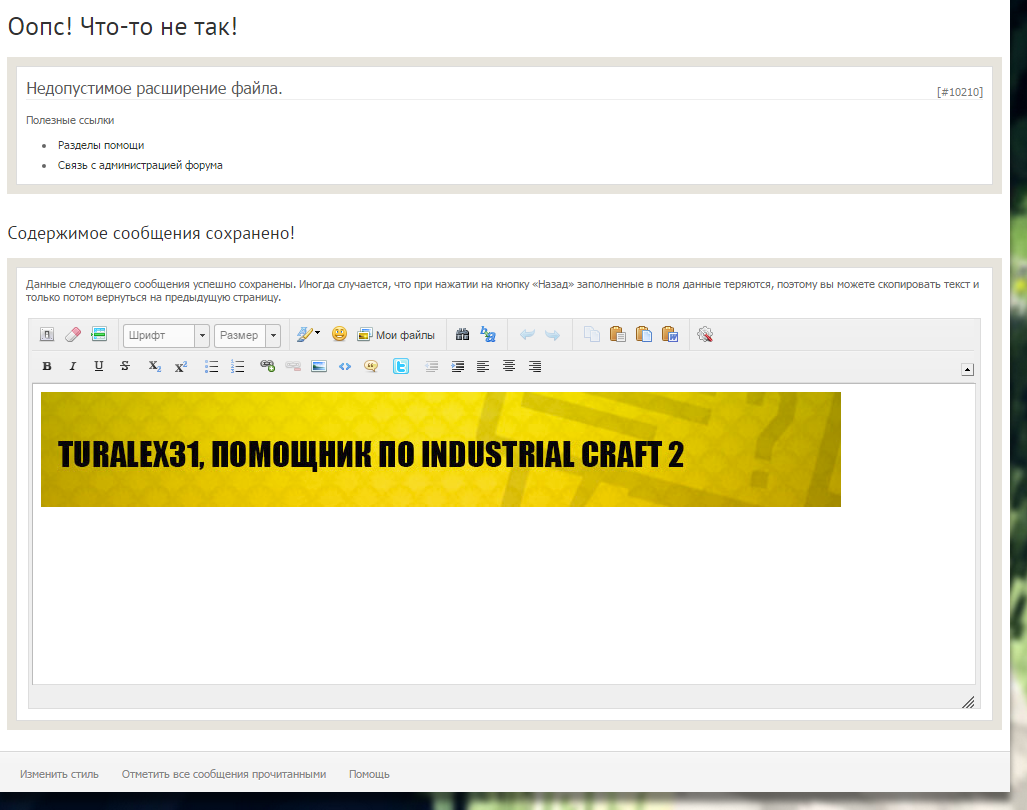This screenshot has width=1027, height=810.
Task: Click the editor resize handle corner
Action: pos(968,702)
